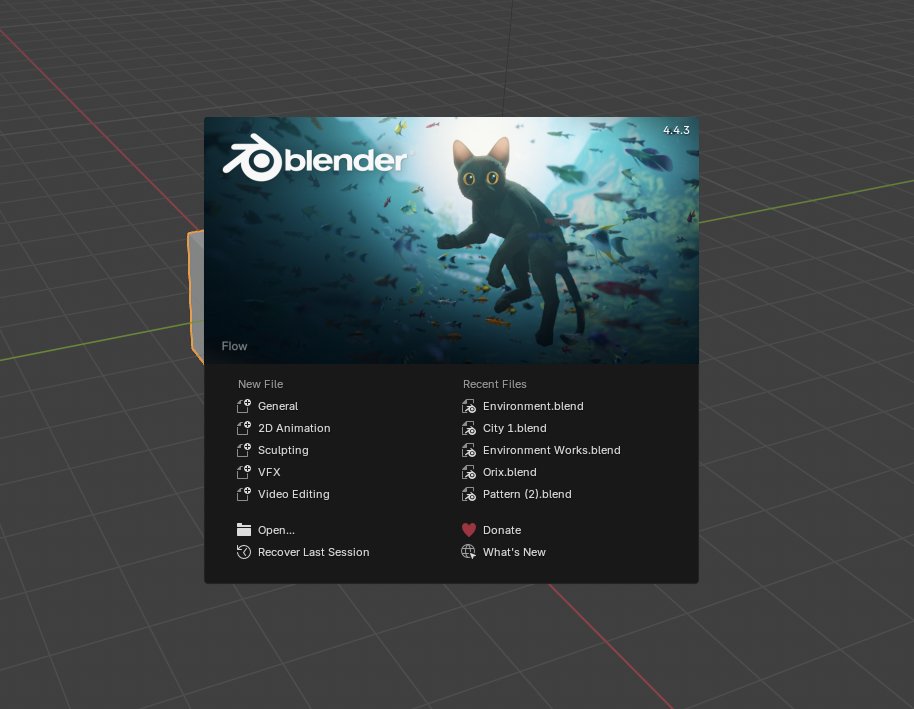Image resolution: width=914 pixels, height=709 pixels.
Task: Click Open... to browse for a file
Action: pos(276,529)
